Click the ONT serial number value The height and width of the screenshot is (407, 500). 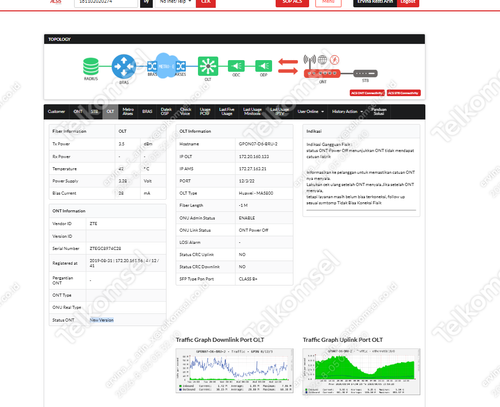(105, 249)
